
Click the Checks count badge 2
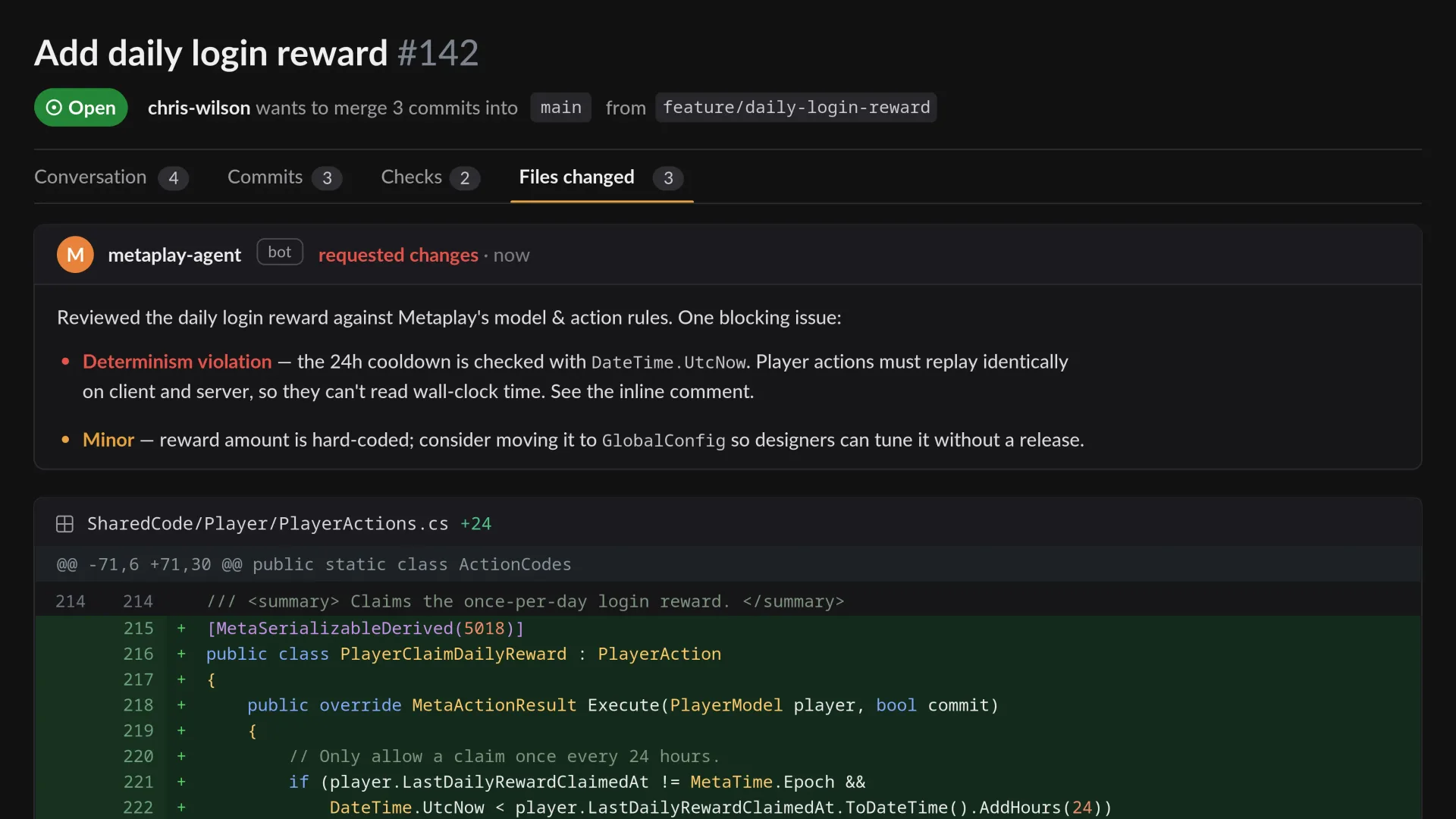pos(465,178)
